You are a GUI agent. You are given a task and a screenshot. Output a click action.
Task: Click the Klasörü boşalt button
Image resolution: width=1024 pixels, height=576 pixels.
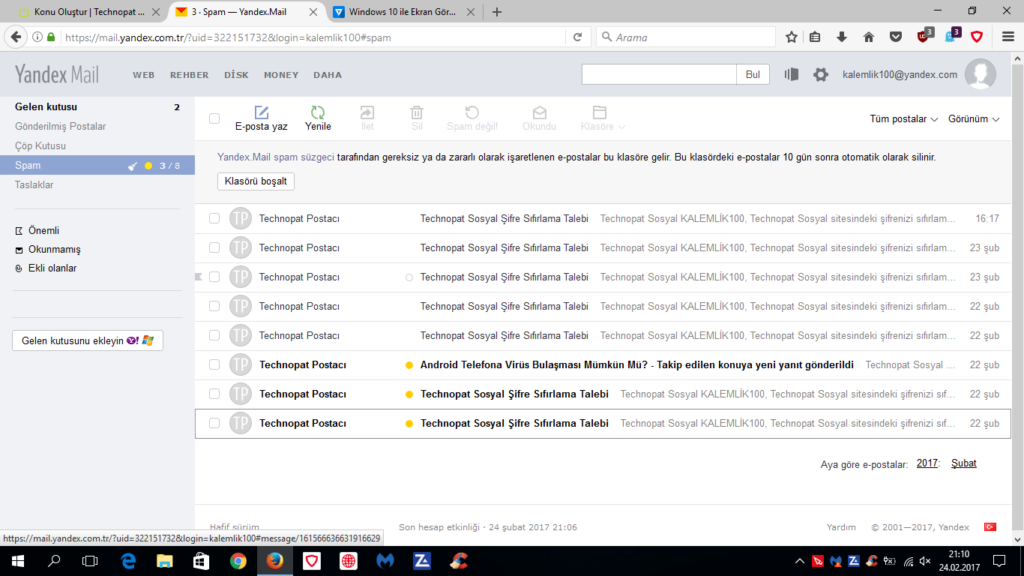(x=255, y=181)
